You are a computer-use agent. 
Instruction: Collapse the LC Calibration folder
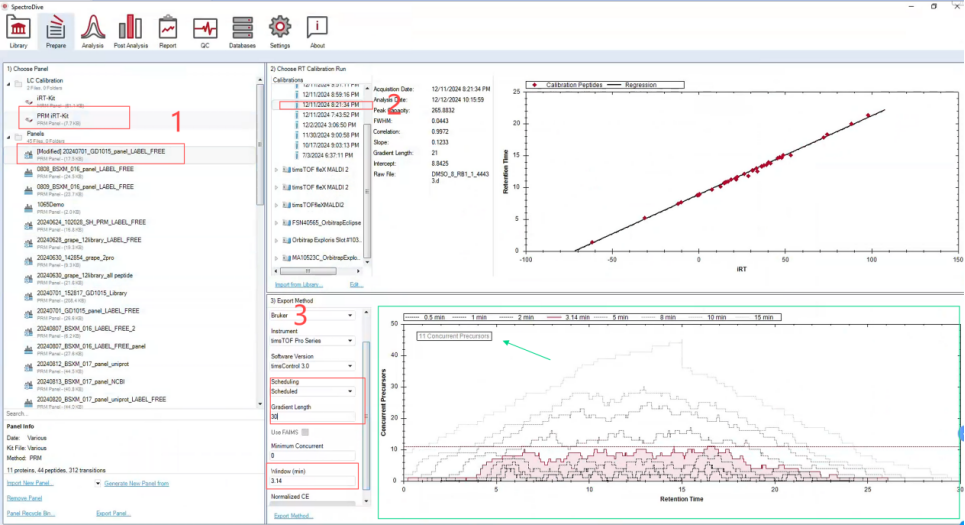(x=9, y=84)
